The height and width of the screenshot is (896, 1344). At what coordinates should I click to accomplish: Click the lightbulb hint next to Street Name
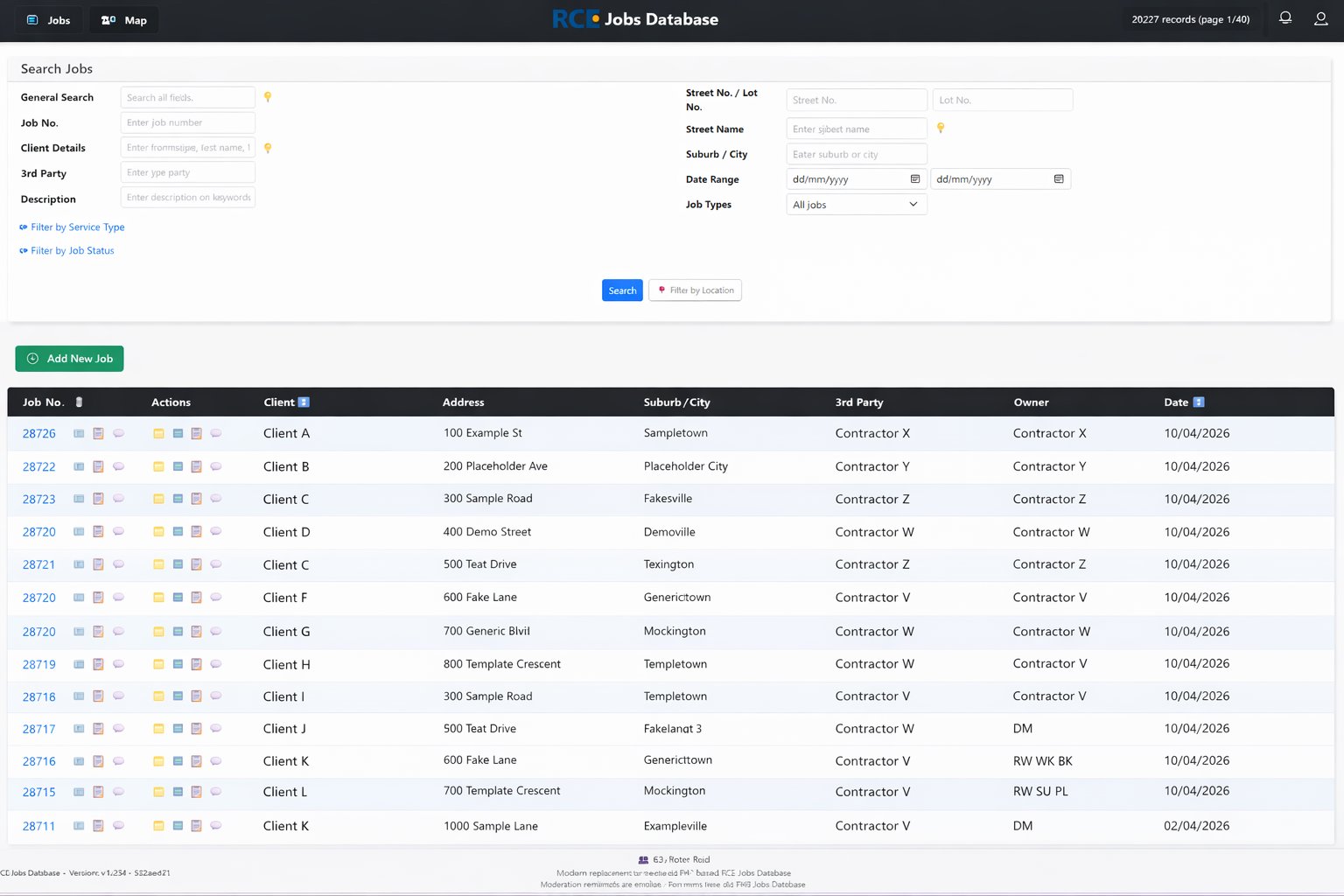941,128
